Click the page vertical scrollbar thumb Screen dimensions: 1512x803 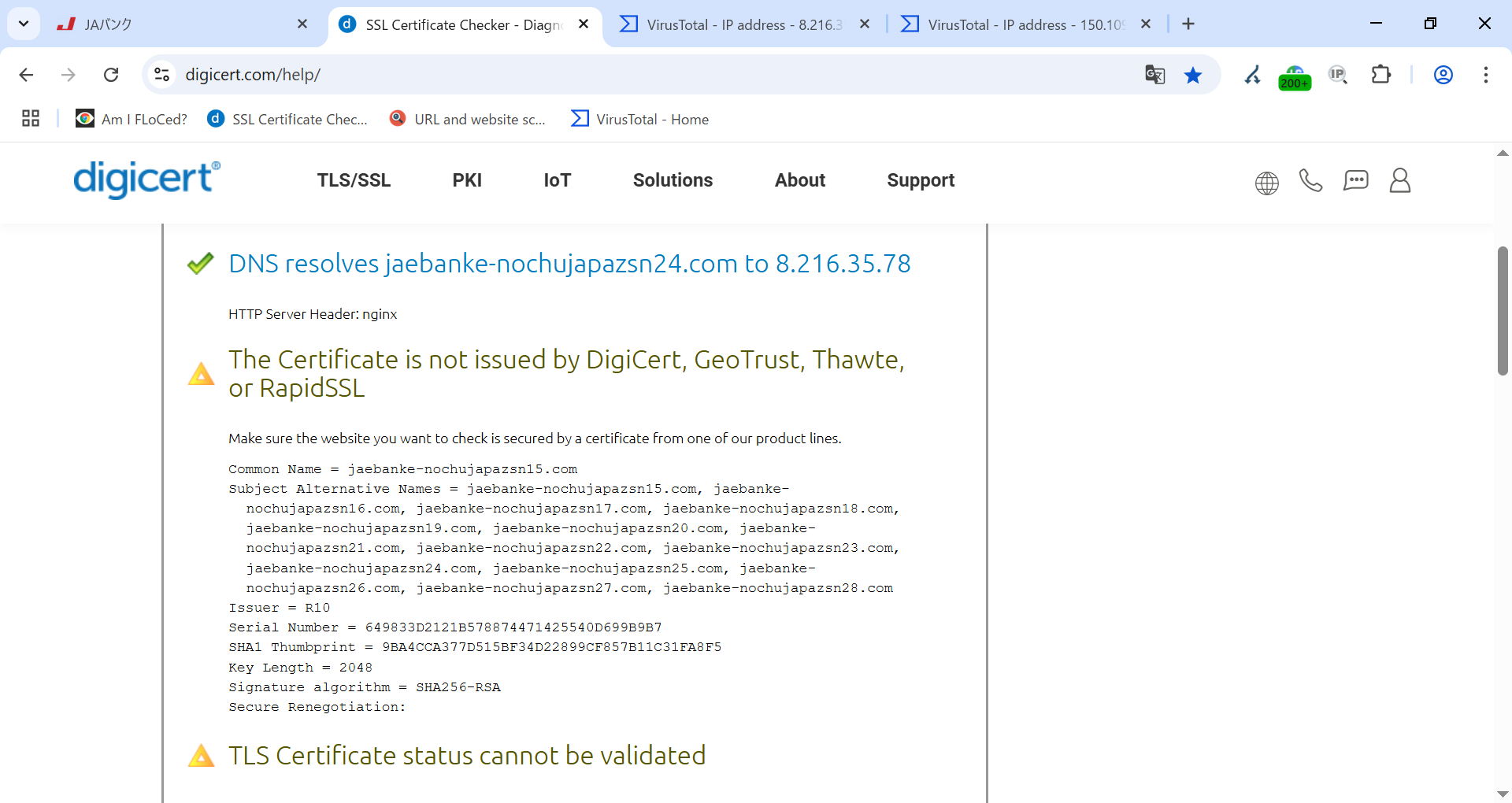(x=1503, y=311)
